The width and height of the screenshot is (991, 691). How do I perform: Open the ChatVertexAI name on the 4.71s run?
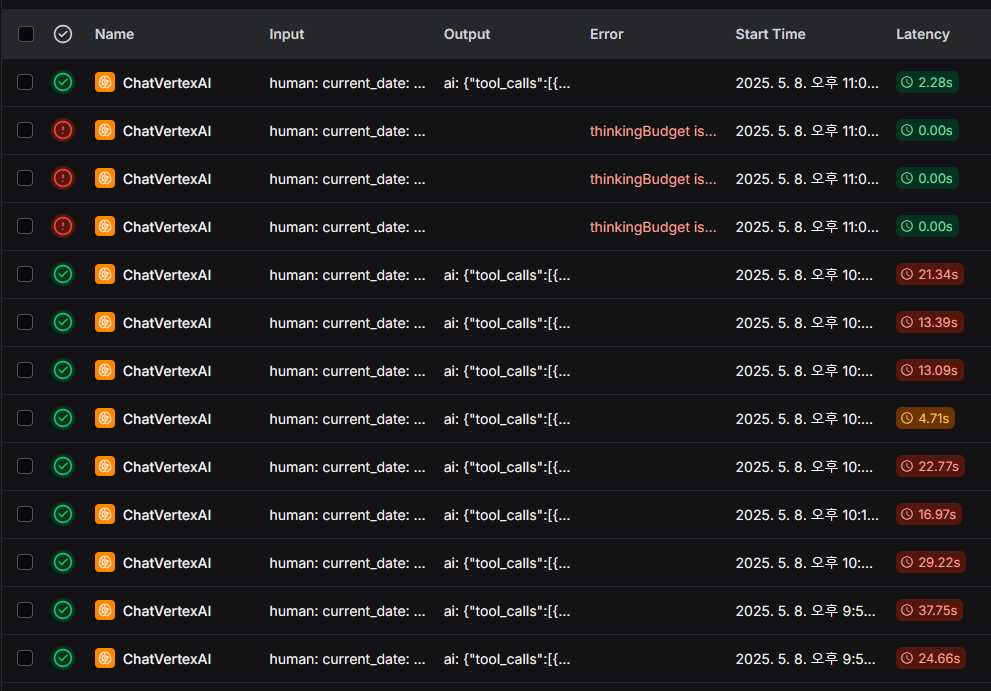tap(167, 419)
